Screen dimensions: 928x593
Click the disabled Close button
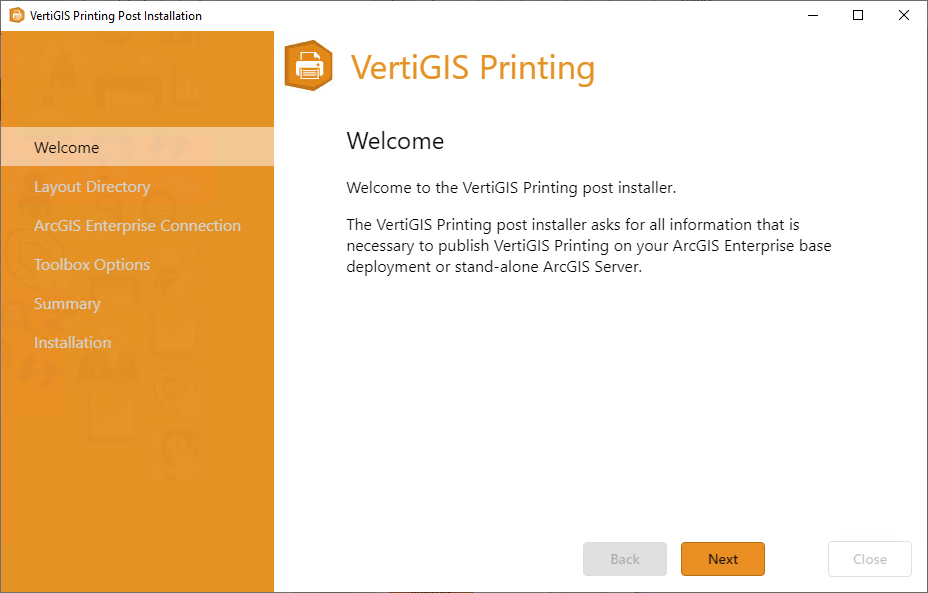click(869, 559)
